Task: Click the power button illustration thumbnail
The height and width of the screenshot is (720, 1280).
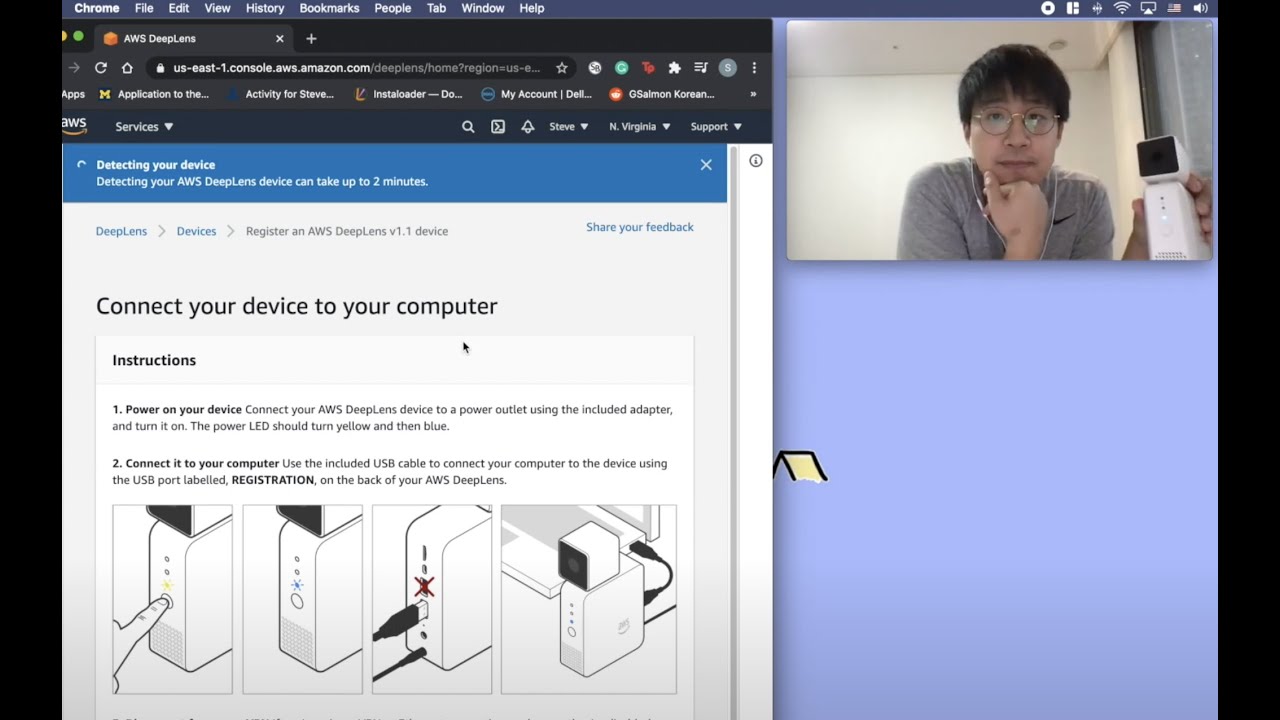Action: coord(172,599)
